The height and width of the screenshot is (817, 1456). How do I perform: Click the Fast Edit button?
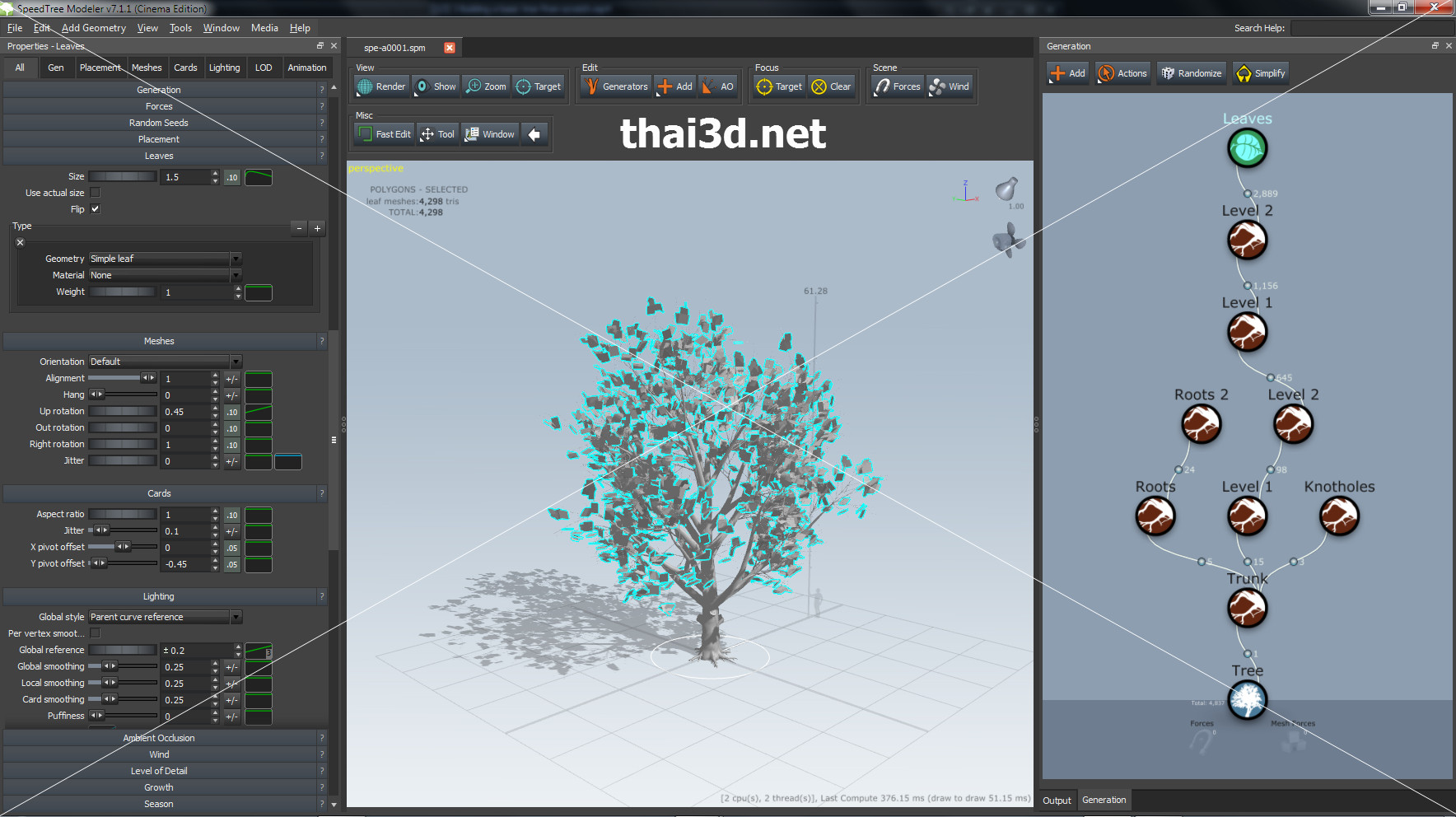385,134
